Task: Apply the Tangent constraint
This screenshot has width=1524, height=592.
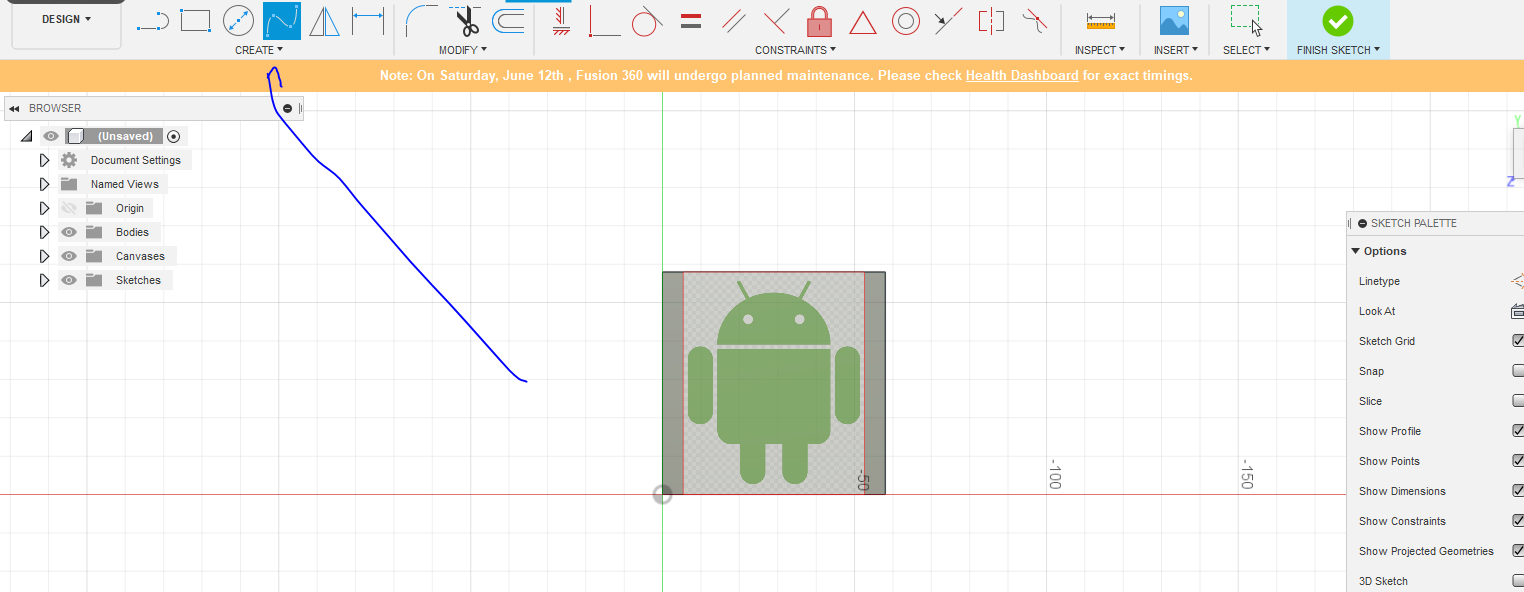Action: (648, 20)
